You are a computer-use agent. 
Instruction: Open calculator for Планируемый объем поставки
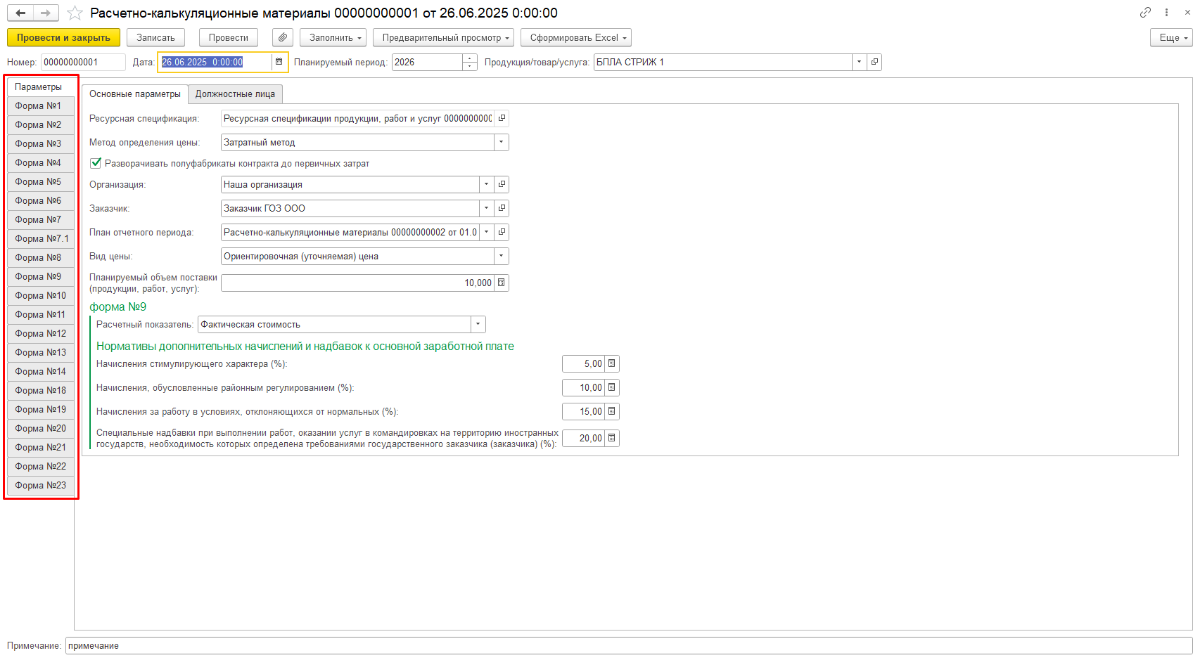pyautogui.click(x=502, y=283)
